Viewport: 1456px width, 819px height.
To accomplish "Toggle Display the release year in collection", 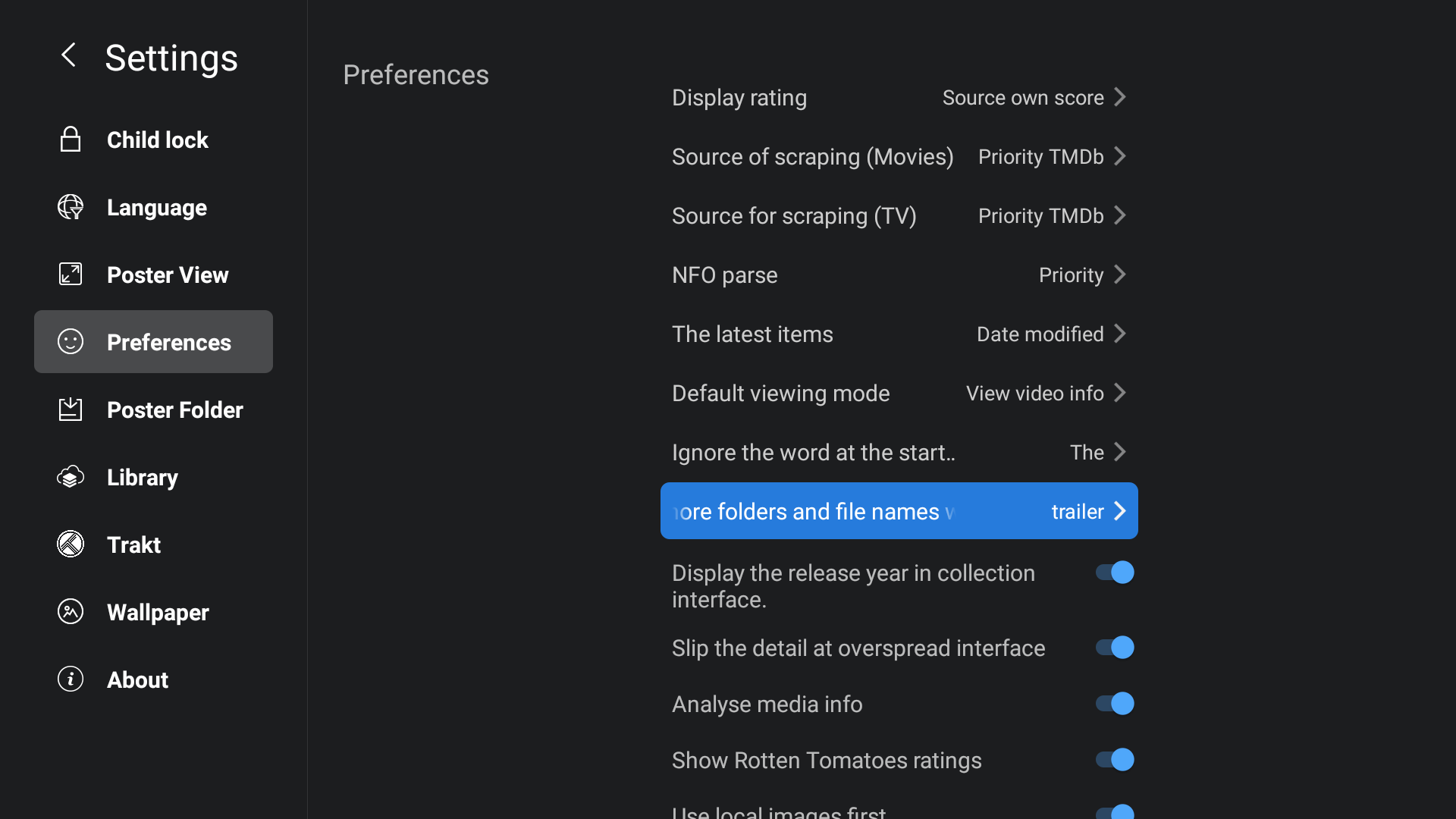I will pyautogui.click(x=1115, y=573).
